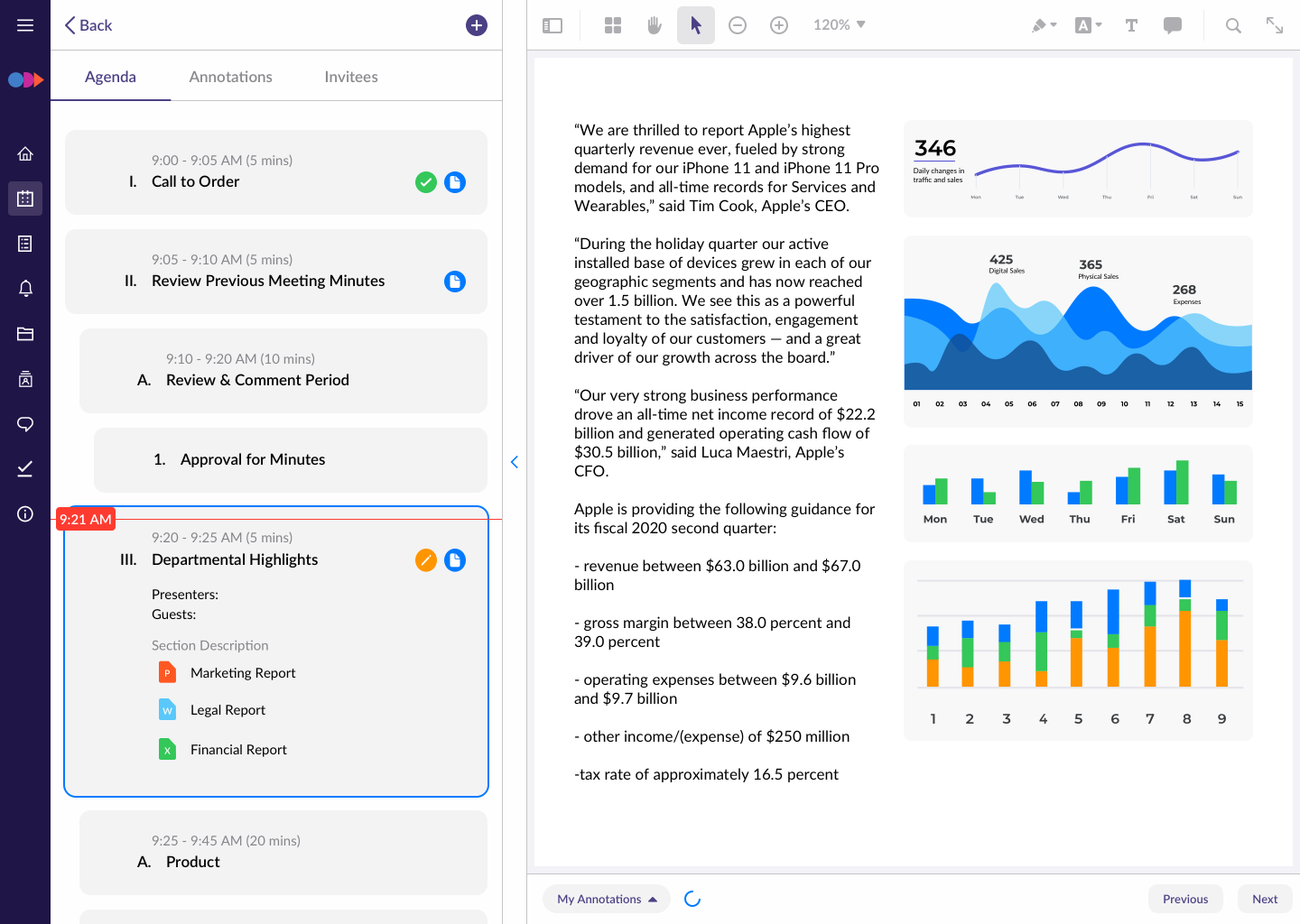Open the notifications bell in sidebar
Image resolution: width=1300 pixels, height=924 pixels.
pos(25,289)
